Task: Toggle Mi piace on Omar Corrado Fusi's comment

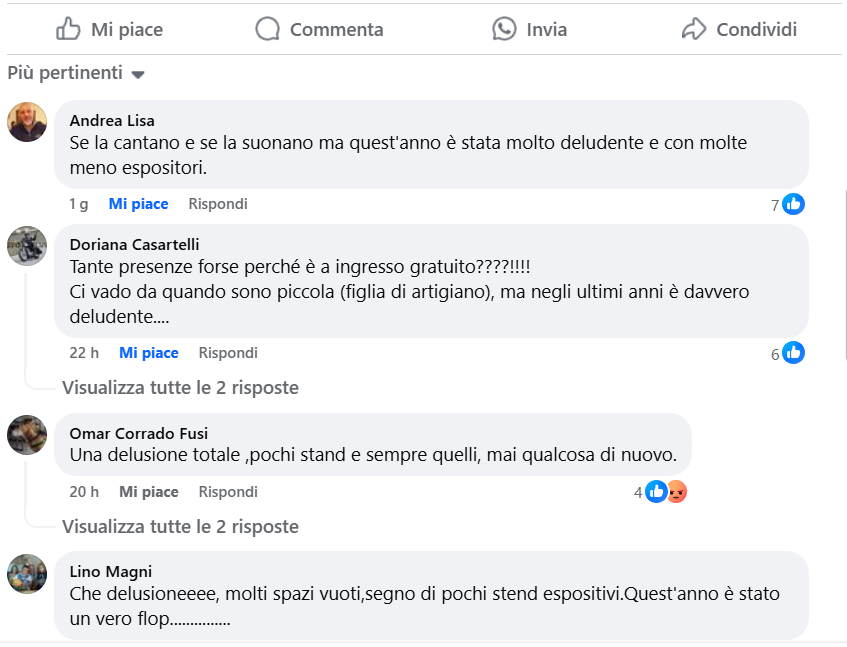Action: (148, 492)
